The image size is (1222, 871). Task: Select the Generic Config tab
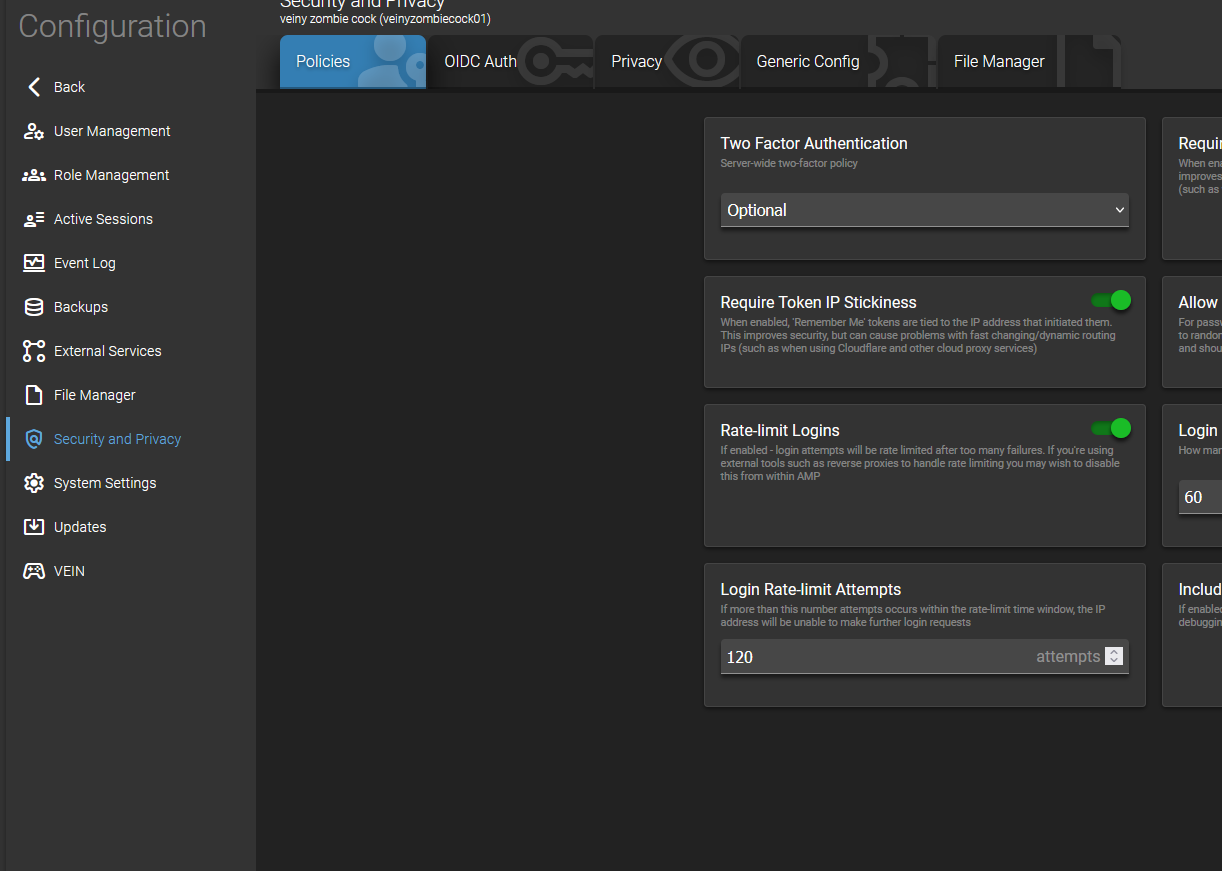click(x=807, y=62)
